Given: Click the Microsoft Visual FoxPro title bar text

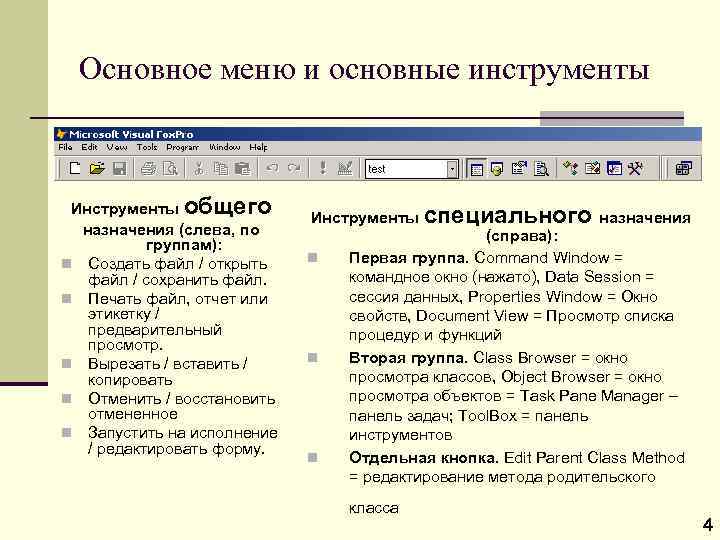Looking at the screenshot, I should click(131, 134).
